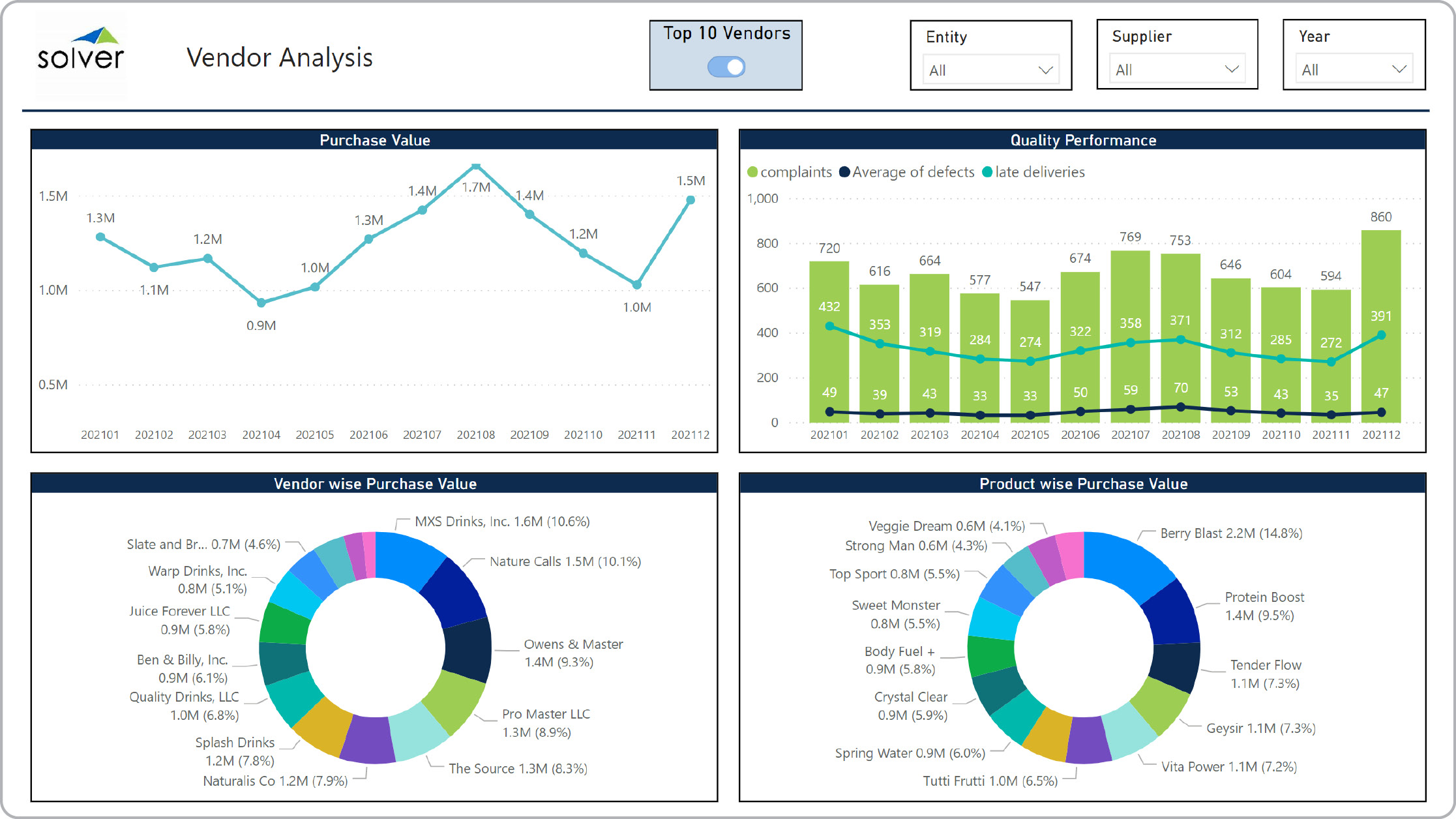Expand the Supplier filter dropdown
Viewport: 1456px width, 819px height.
tap(1176, 69)
